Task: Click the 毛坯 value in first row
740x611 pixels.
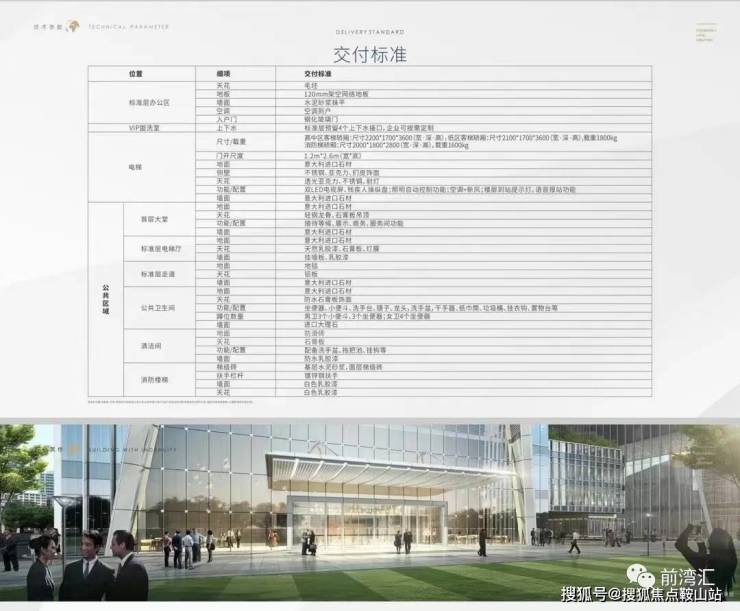Action: pyautogui.click(x=311, y=86)
